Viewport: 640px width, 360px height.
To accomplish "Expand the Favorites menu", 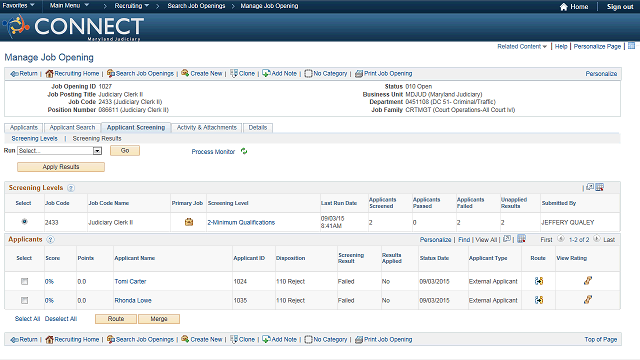I will [18, 5].
